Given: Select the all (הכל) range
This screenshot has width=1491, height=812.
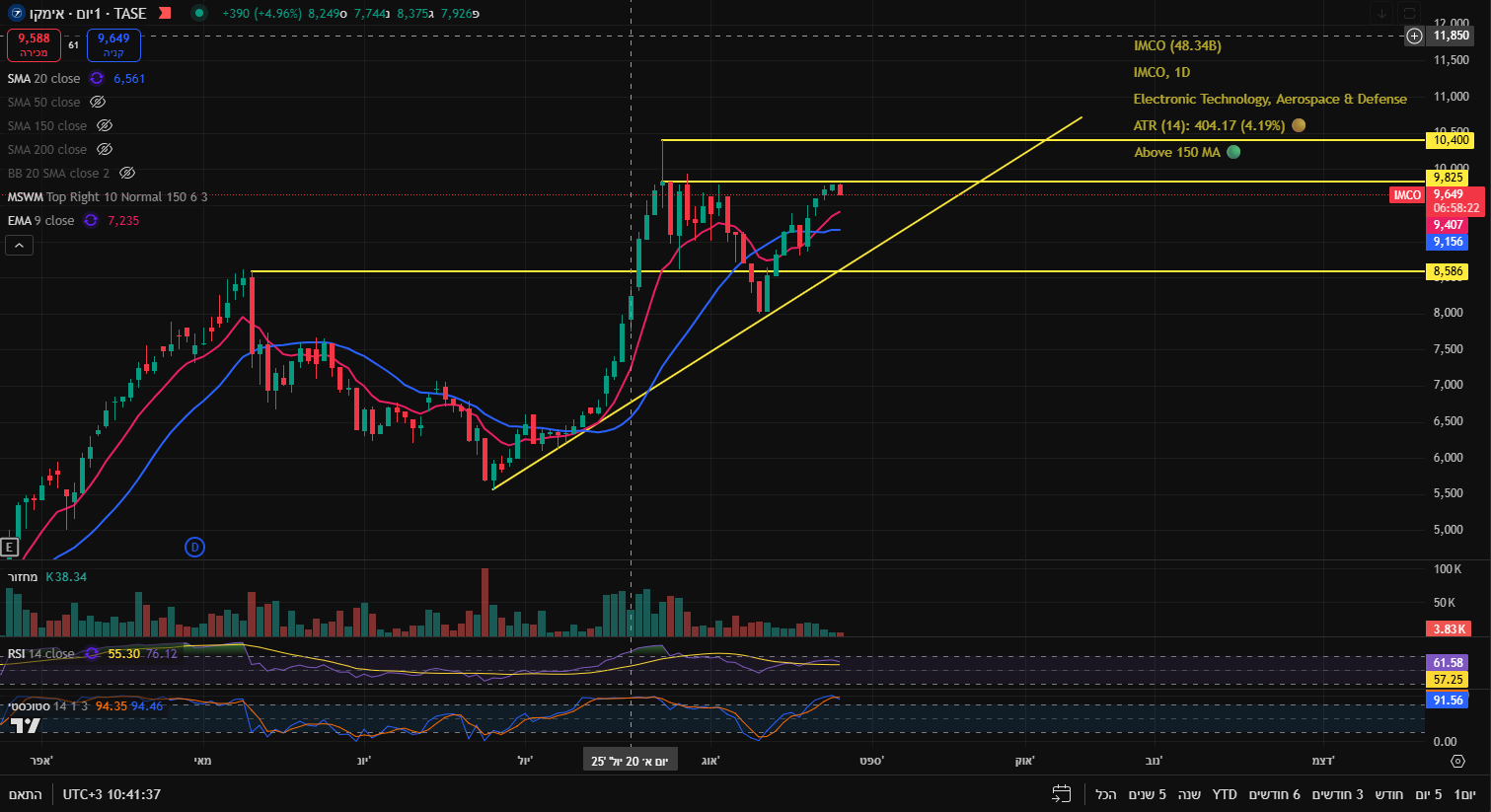Looking at the screenshot, I should point(1106,794).
